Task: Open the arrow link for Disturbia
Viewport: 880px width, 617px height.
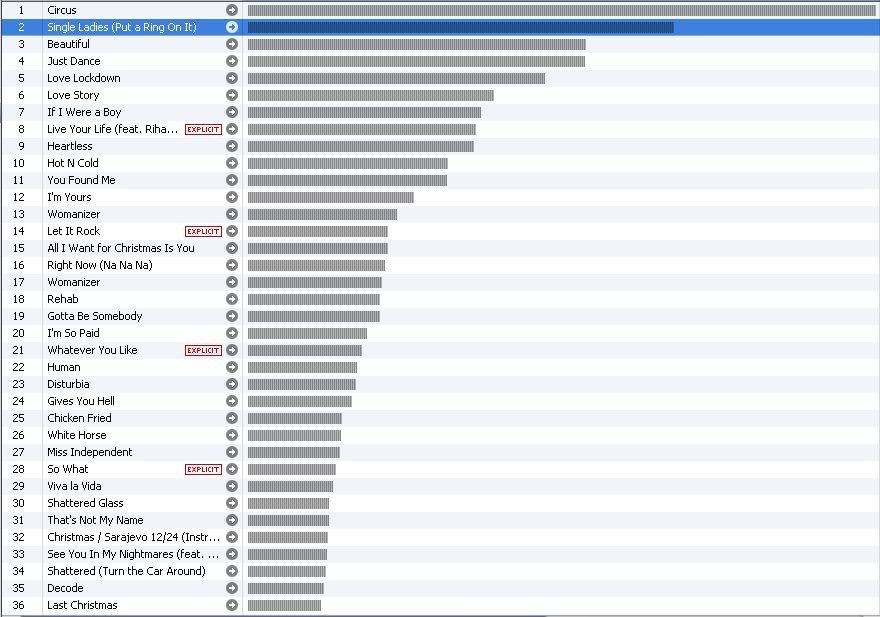Action: tap(232, 384)
